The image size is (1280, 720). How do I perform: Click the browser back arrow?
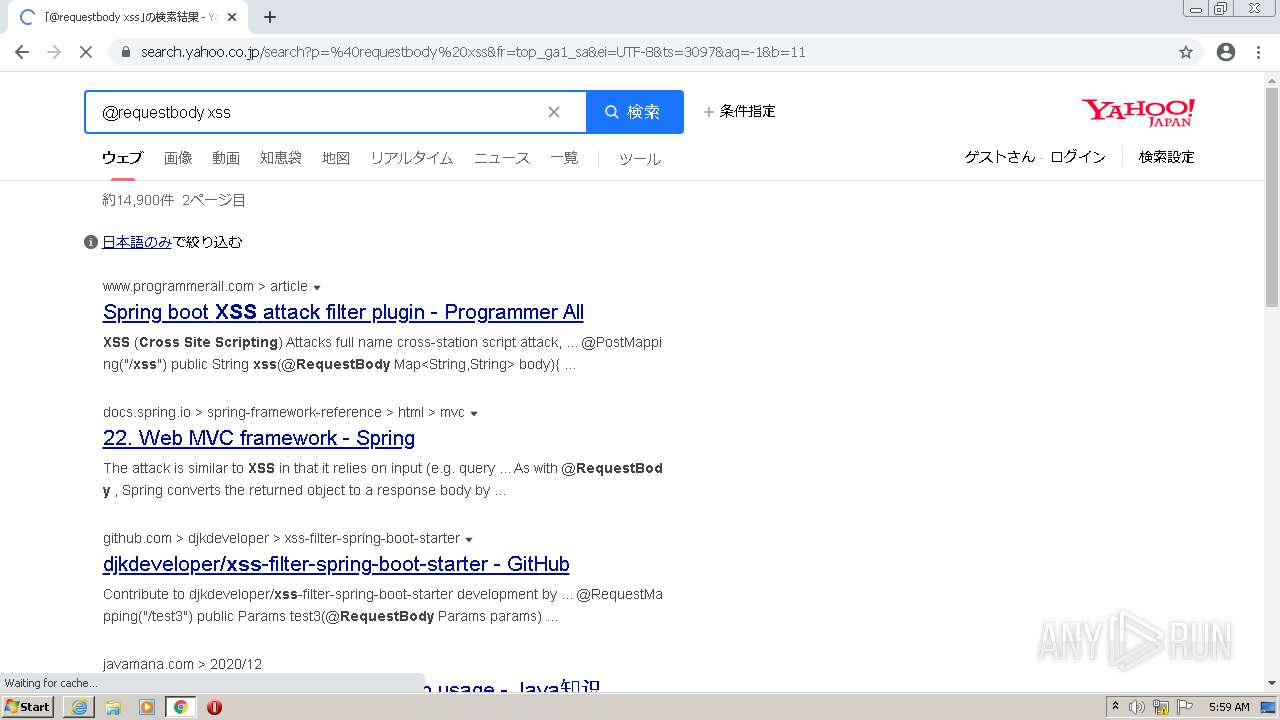[x=22, y=52]
